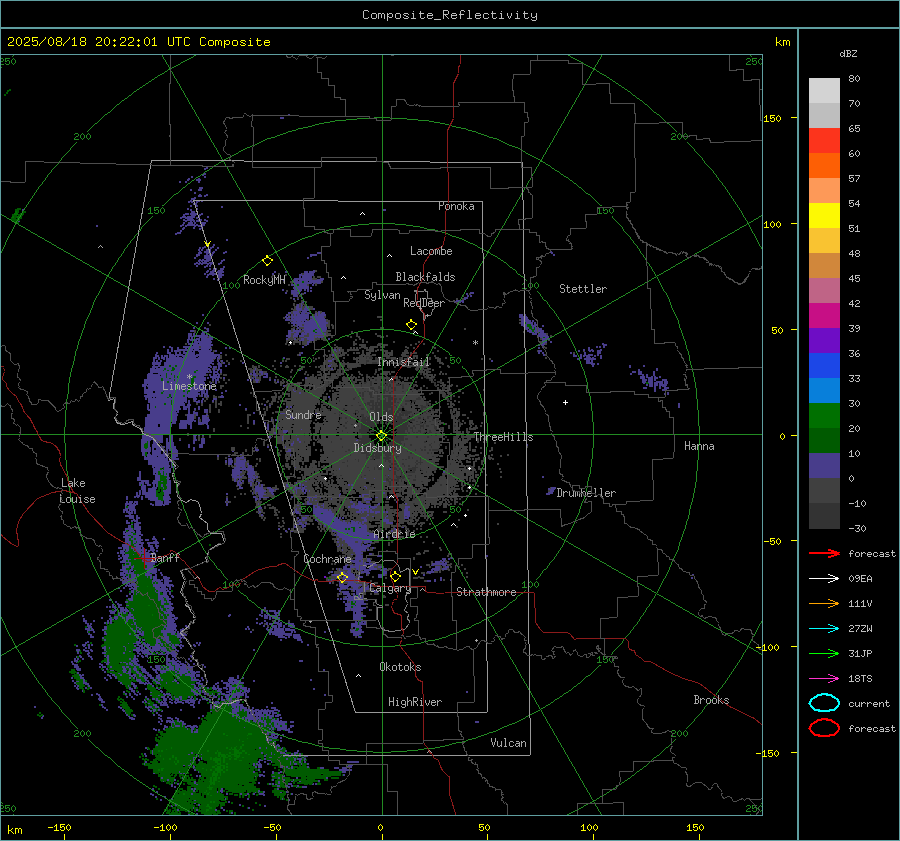Click the green 31JP arrow in legend
The width and height of the screenshot is (900, 841).
click(824, 653)
